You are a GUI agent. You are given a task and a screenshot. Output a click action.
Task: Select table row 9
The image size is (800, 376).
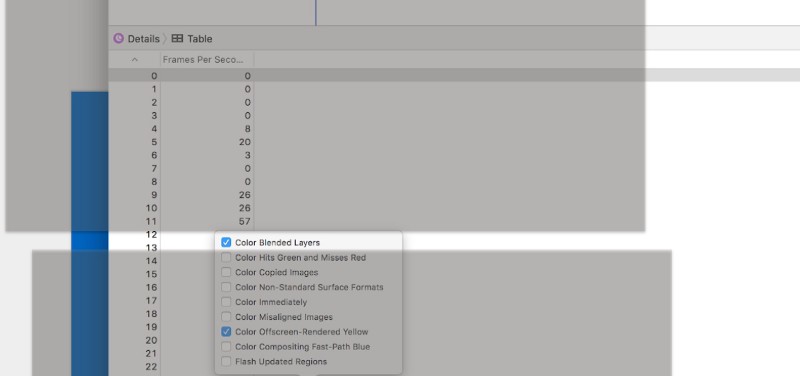coord(454,195)
